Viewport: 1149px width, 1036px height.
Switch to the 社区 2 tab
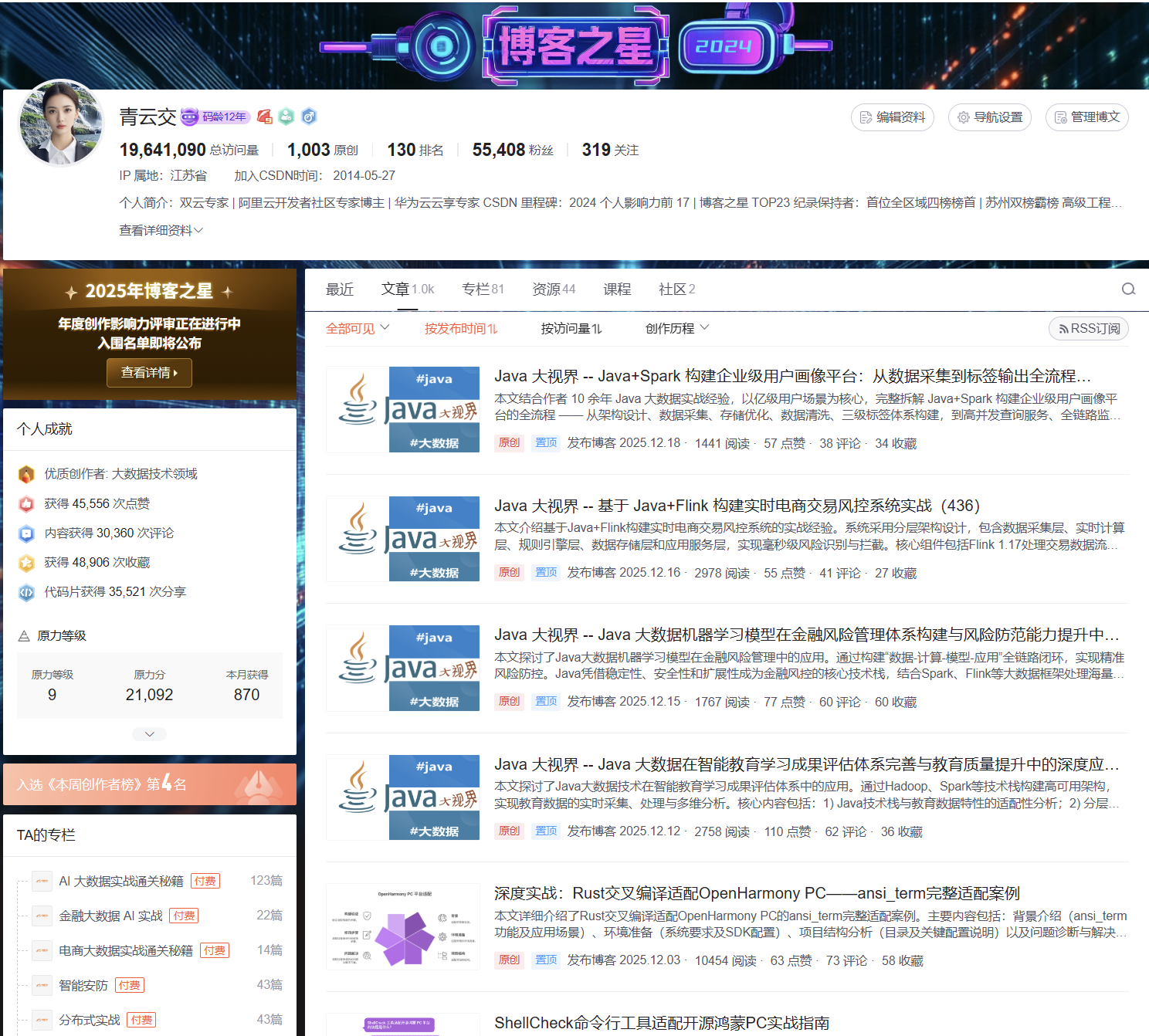click(x=677, y=289)
